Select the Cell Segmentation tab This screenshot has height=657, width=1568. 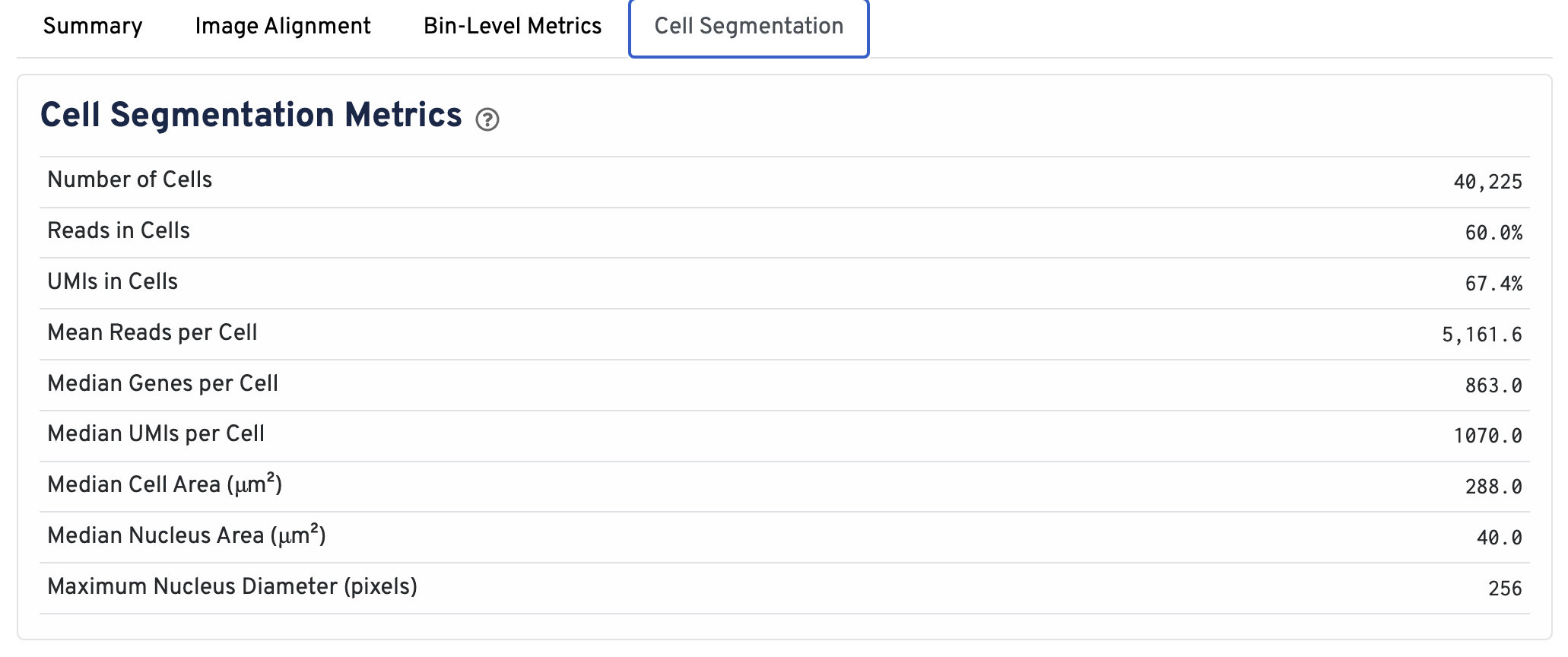[x=748, y=27]
